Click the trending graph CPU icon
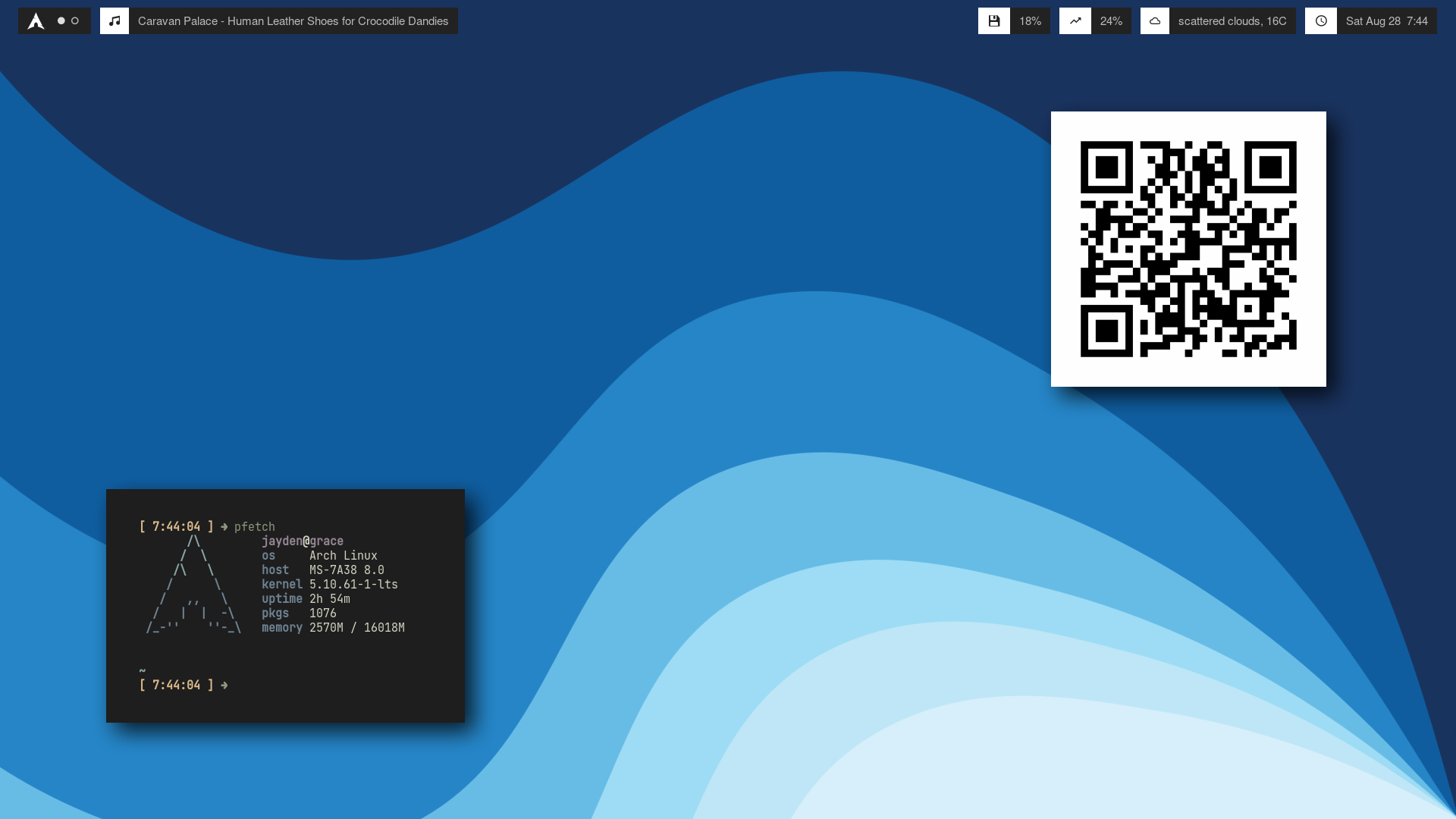This screenshot has height=819, width=1456. [x=1075, y=21]
